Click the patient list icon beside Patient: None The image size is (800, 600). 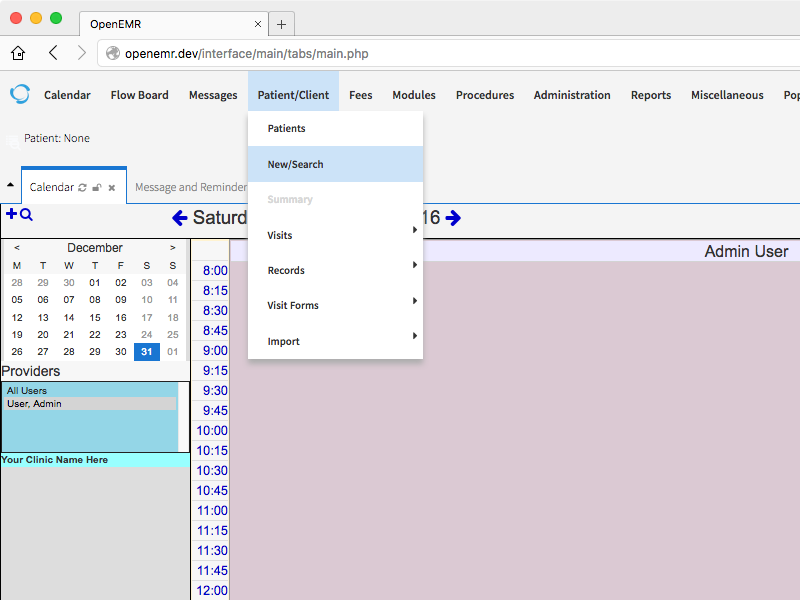12,141
